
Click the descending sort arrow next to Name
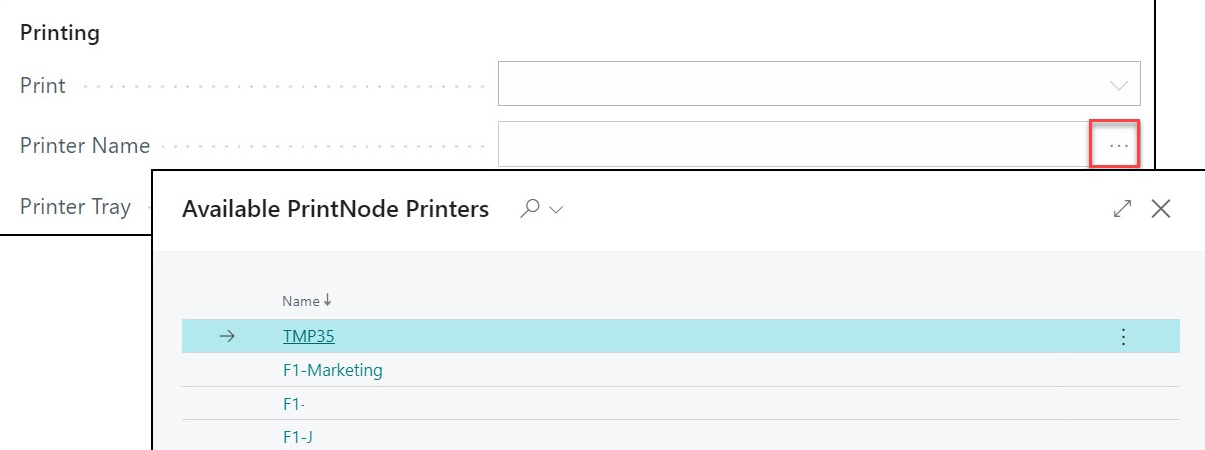[x=328, y=301]
